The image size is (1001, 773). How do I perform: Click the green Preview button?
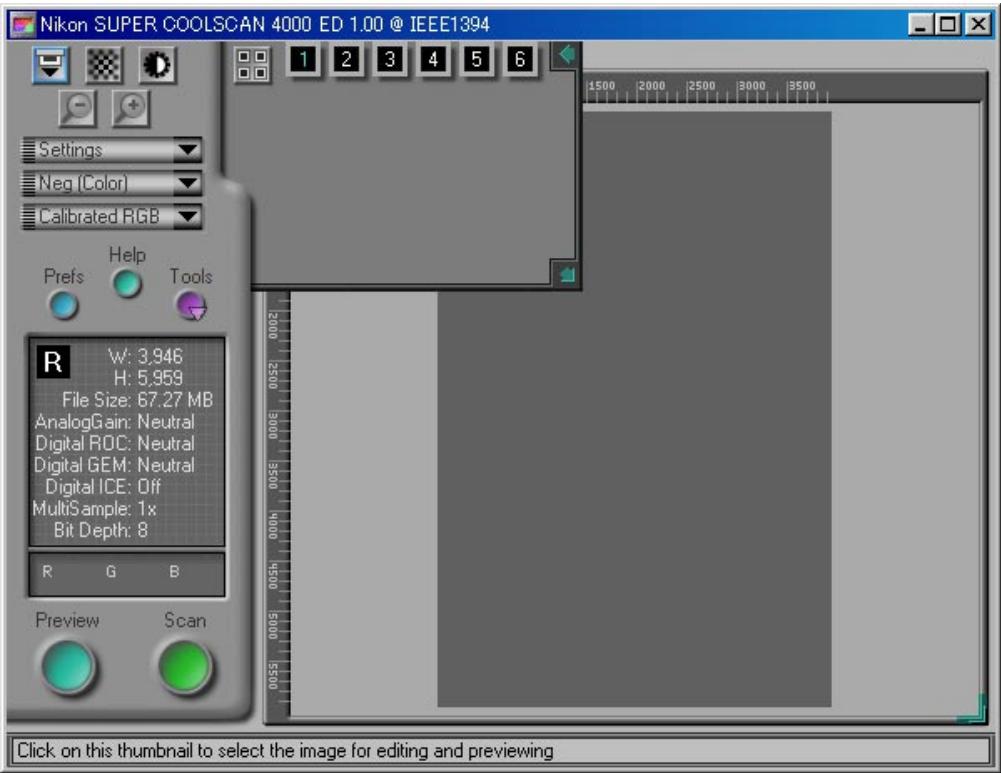[x=68, y=666]
